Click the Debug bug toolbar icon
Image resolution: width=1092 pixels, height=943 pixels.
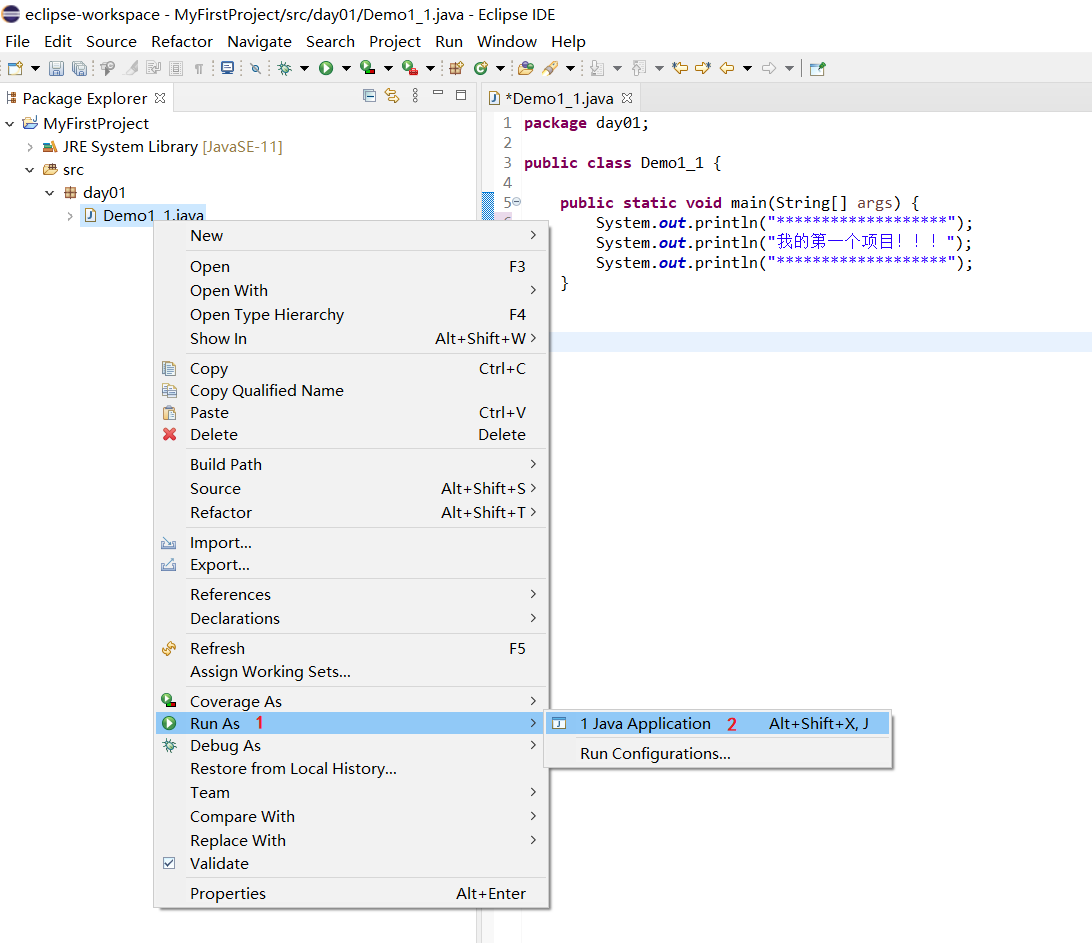pyautogui.click(x=285, y=68)
